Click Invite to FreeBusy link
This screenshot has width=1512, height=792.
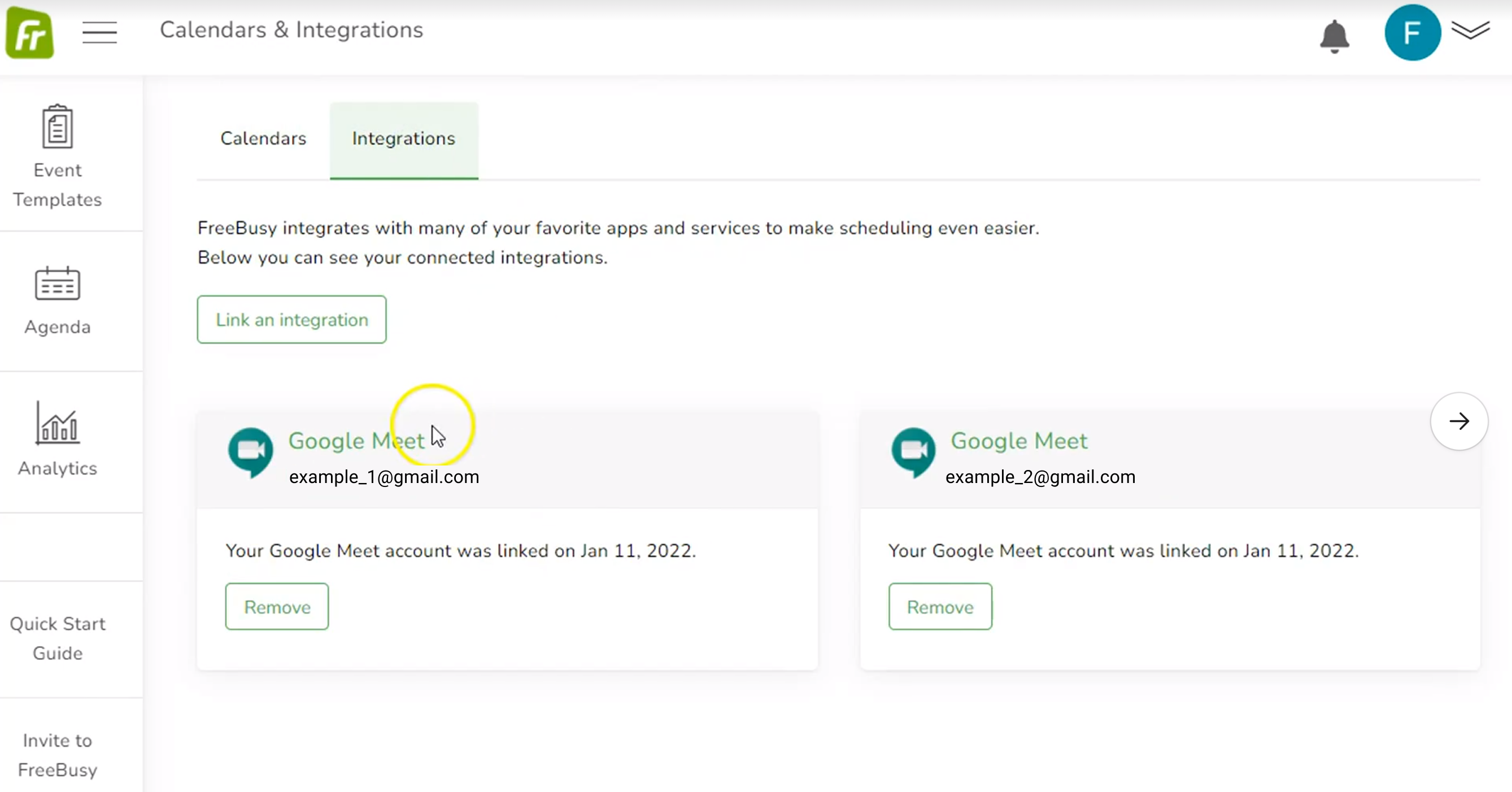(58, 755)
